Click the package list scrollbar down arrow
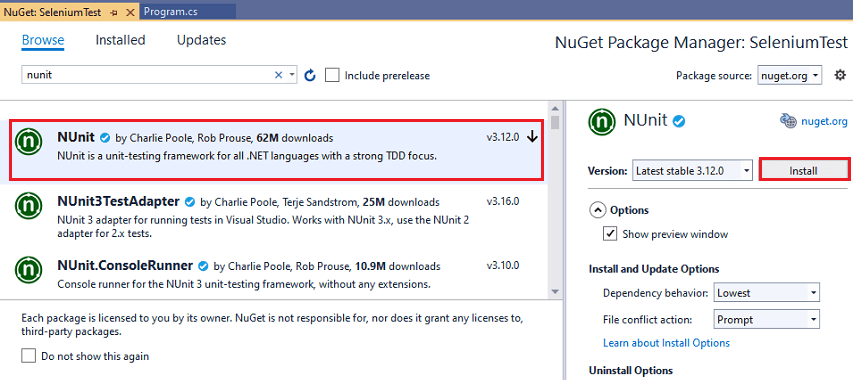 [555, 292]
